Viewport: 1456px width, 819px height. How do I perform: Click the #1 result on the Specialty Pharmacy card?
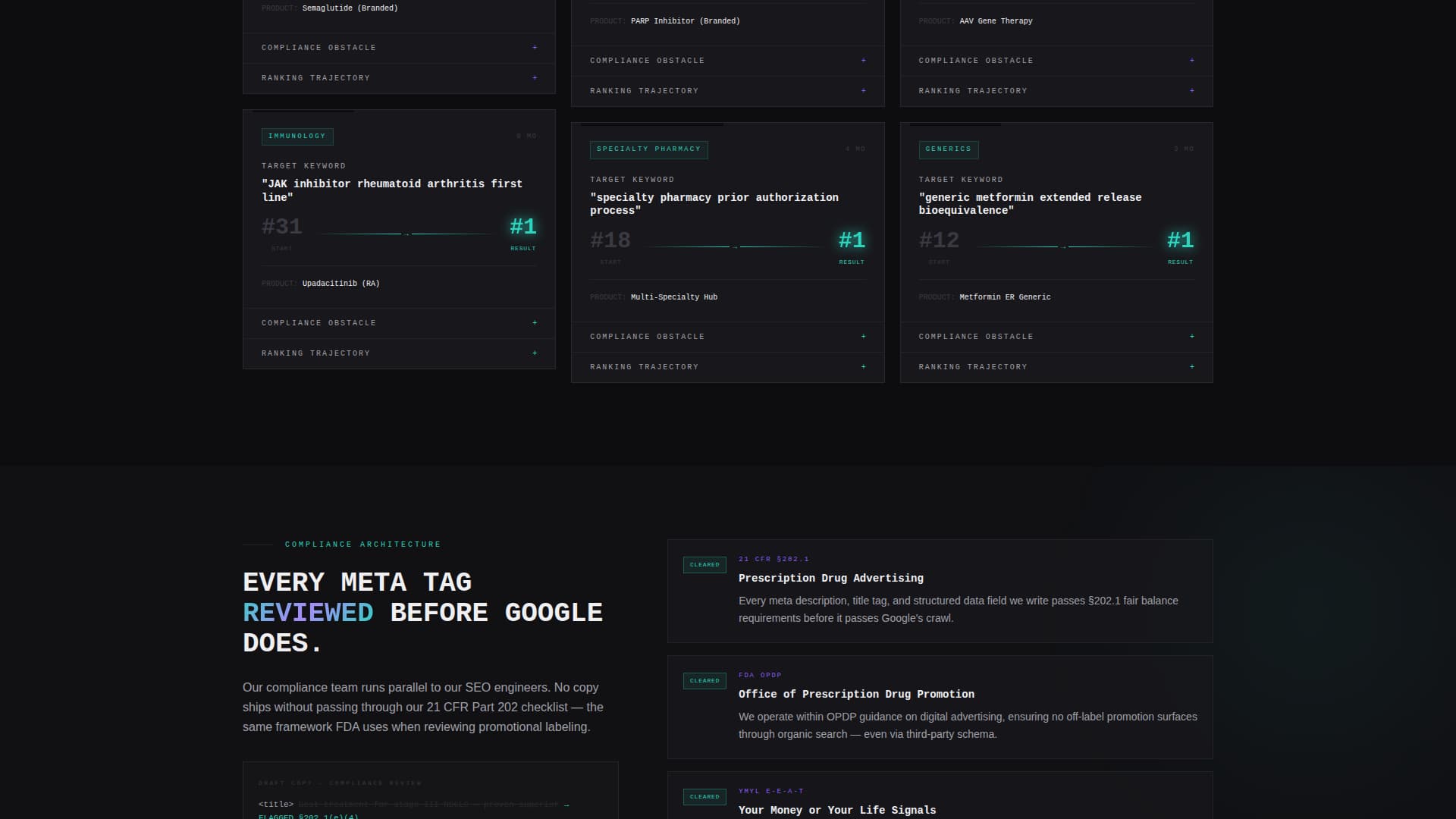tap(852, 240)
